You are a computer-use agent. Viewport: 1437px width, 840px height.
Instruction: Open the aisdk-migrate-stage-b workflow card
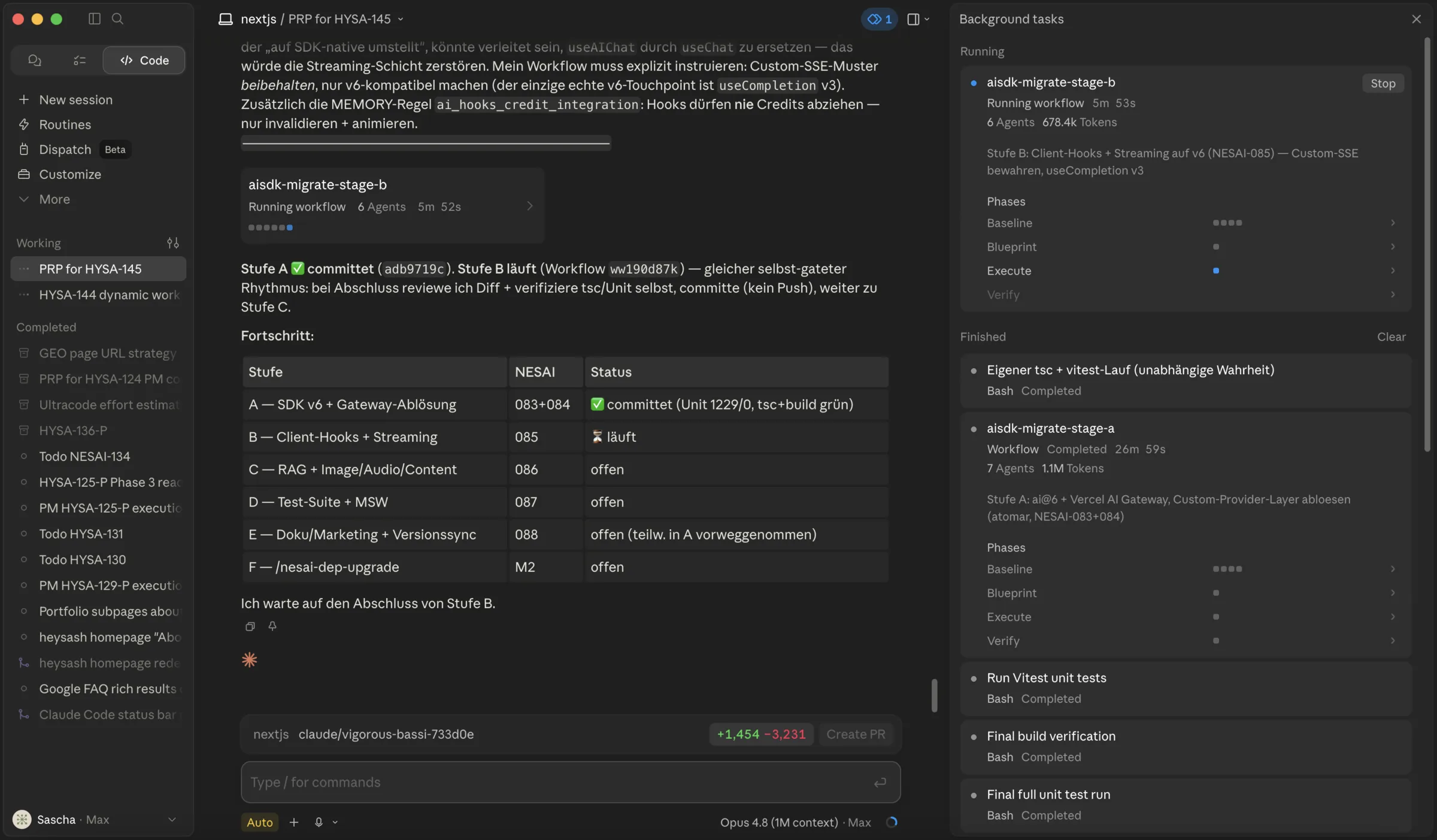[x=392, y=205]
